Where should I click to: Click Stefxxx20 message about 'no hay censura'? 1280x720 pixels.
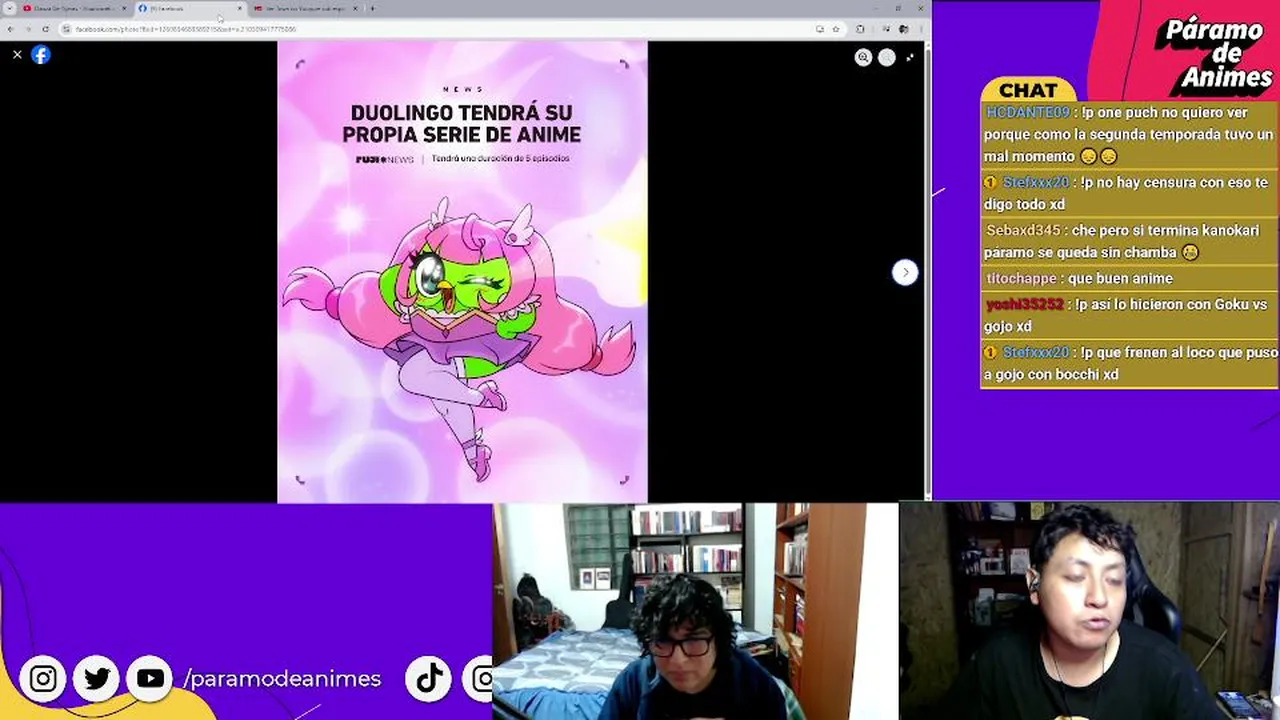coord(1130,193)
